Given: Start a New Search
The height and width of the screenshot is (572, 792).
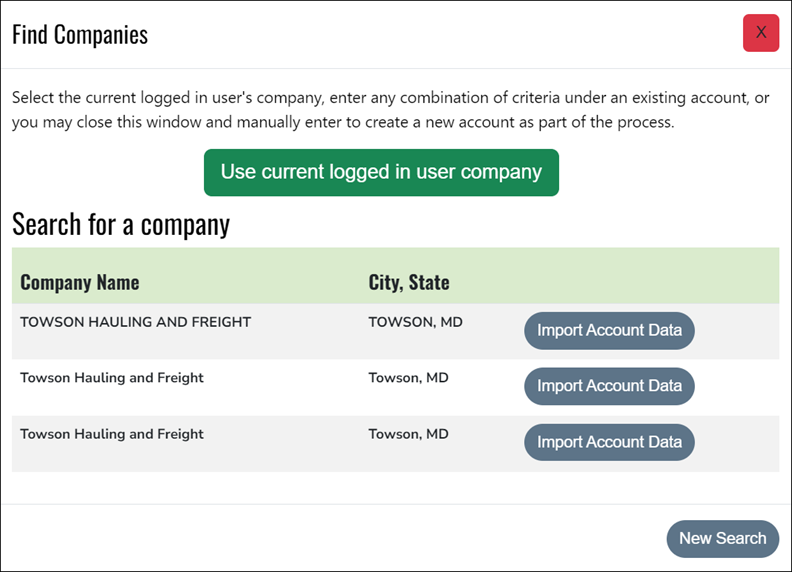Looking at the screenshot, I should 723,539.
